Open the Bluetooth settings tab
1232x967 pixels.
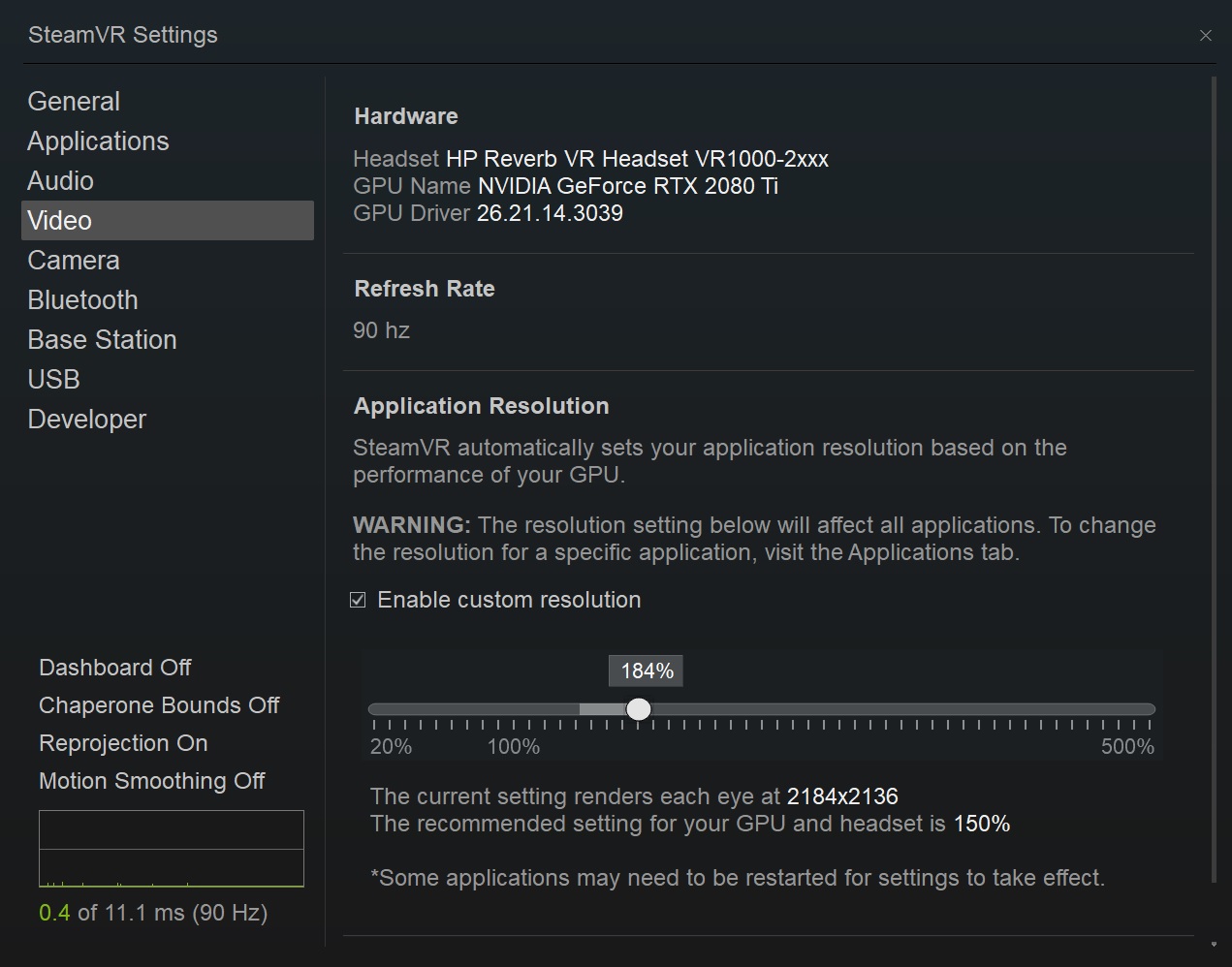(82, 300)
